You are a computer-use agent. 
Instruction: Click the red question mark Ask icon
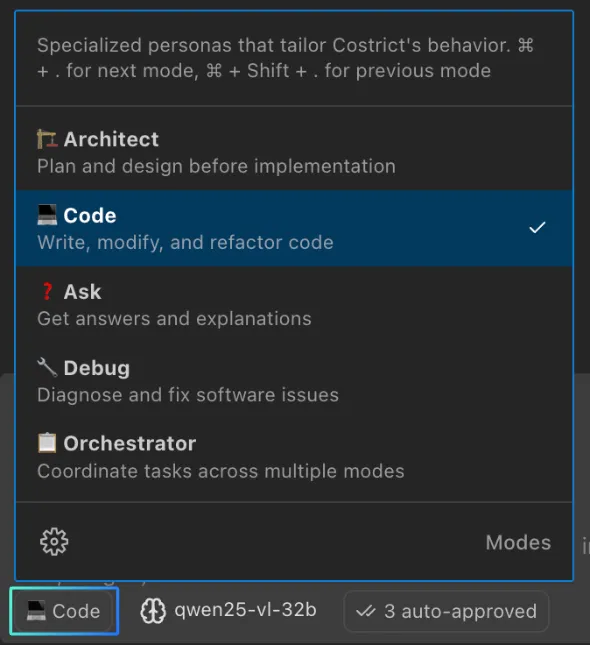[x=47, y=292]
